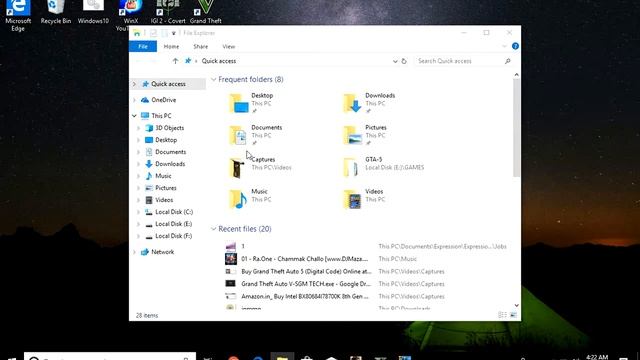
Task: Collapse the This PC tree node
Action: [x=134, y=116]
